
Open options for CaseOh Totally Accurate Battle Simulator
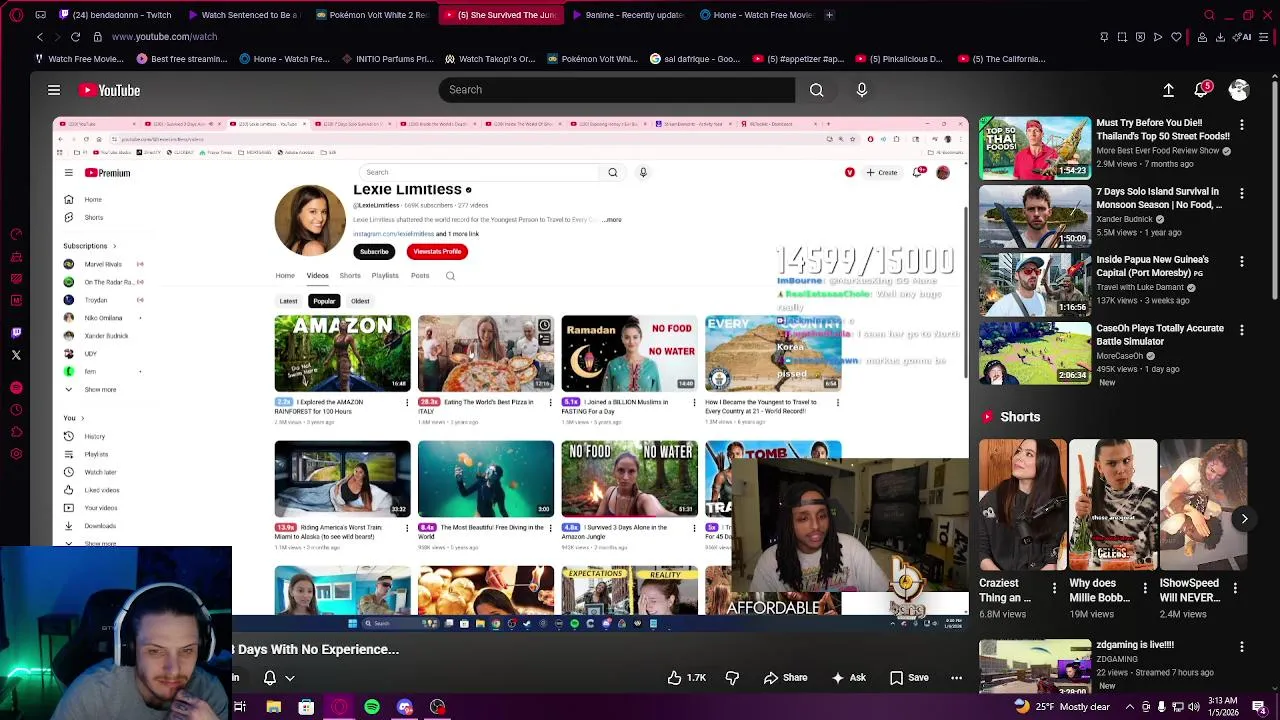point(1242,329)
